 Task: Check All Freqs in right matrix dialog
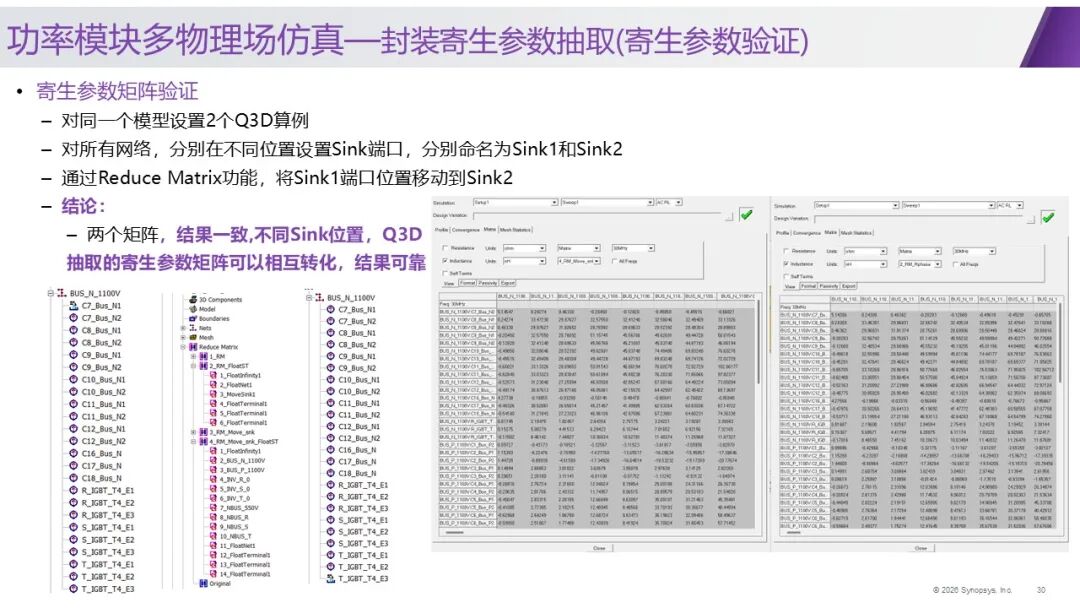click(955, 264)
